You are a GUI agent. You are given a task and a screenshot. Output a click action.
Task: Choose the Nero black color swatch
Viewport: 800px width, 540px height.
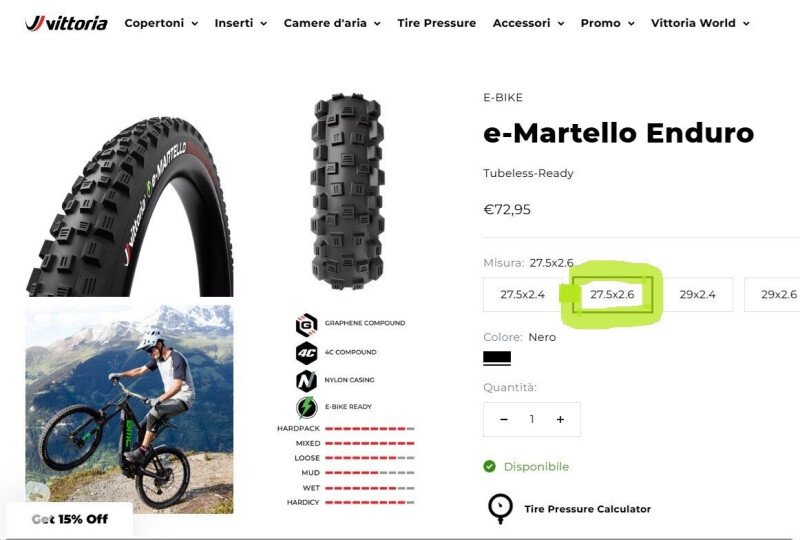click(x=497, y=358)
